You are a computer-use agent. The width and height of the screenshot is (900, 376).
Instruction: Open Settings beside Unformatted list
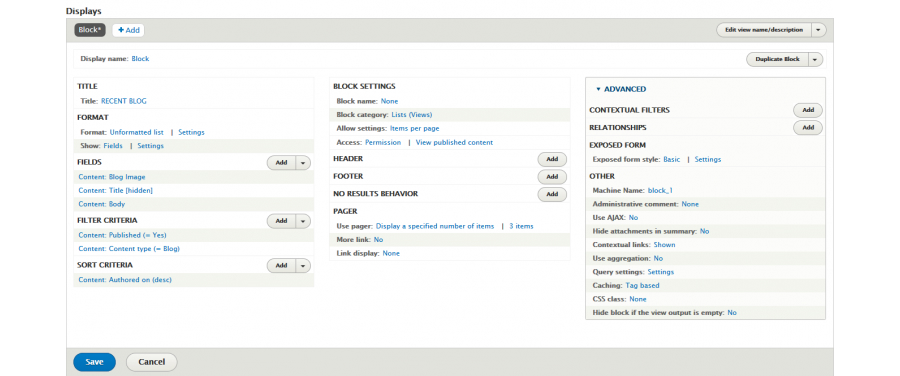(191, 132)
